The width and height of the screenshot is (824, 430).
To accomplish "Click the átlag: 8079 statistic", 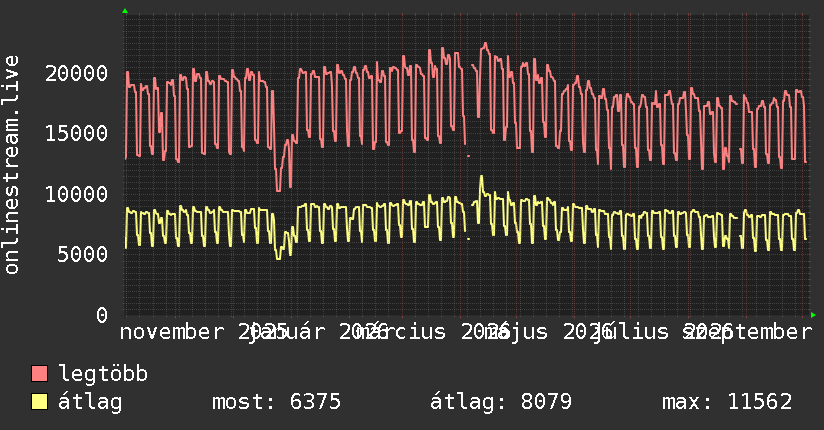I will tap(501, 402).
